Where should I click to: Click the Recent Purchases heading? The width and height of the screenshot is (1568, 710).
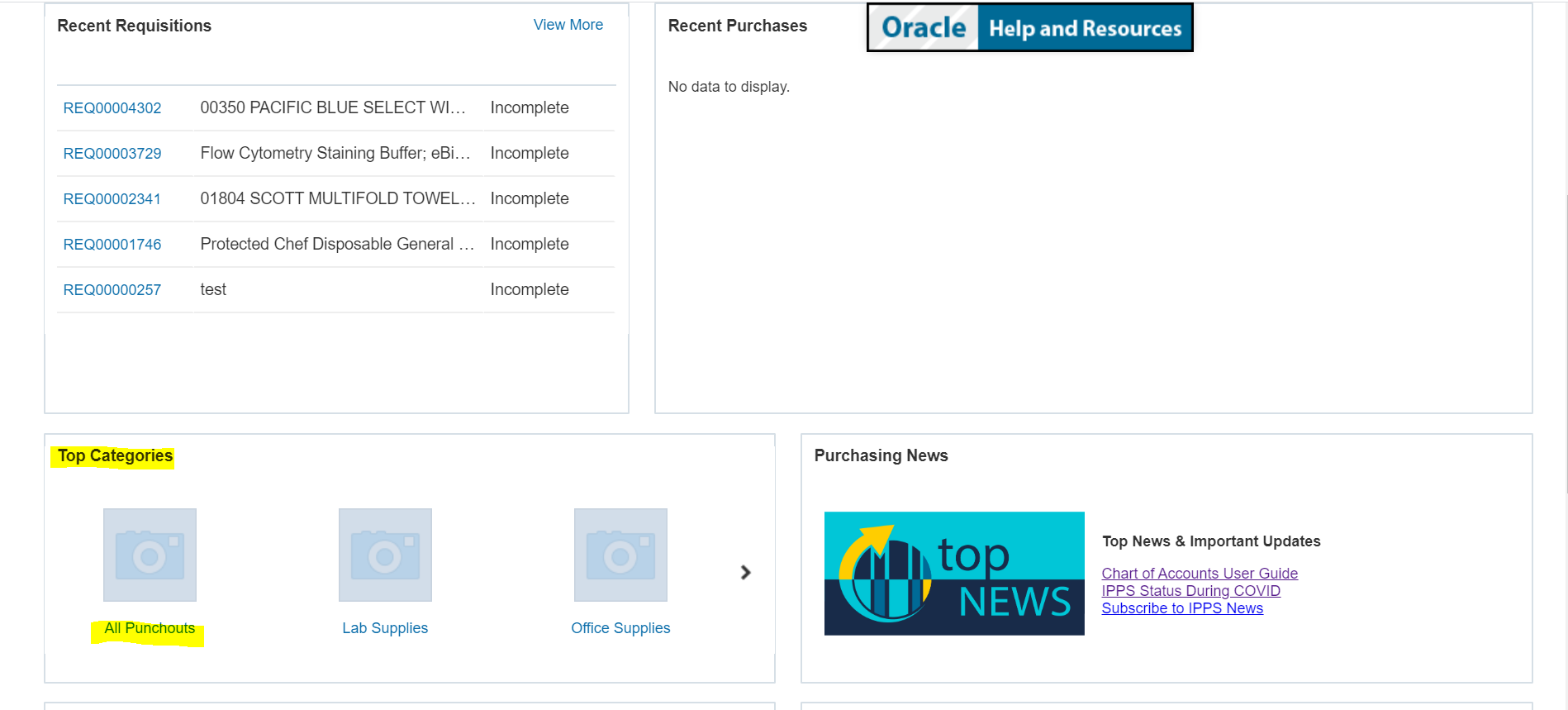(x=738, y=26)
